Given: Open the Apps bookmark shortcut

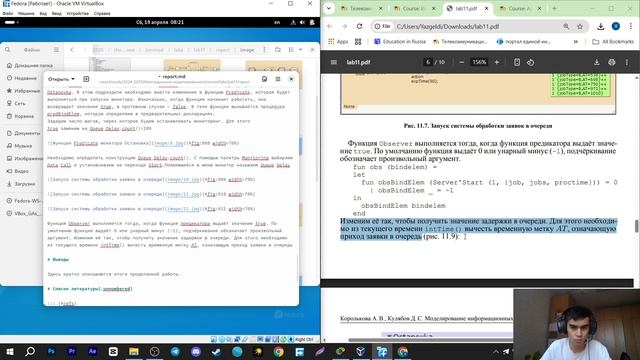Looking at the screenshot, I should (338, 42).
